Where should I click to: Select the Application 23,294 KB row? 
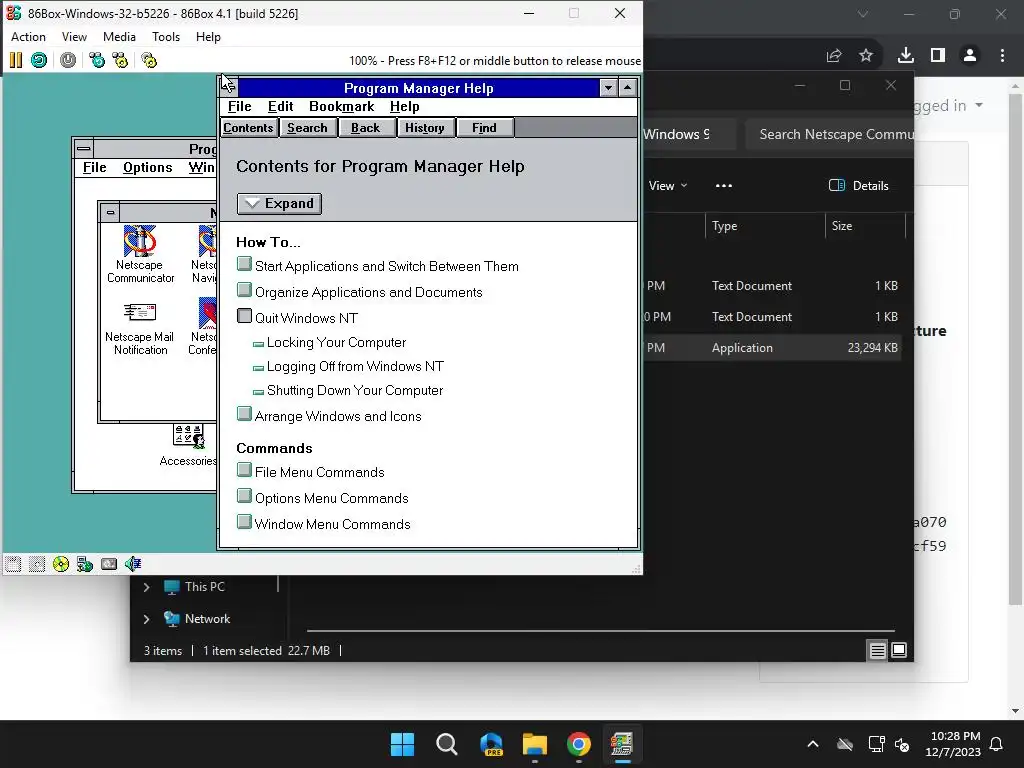point(773,347)
